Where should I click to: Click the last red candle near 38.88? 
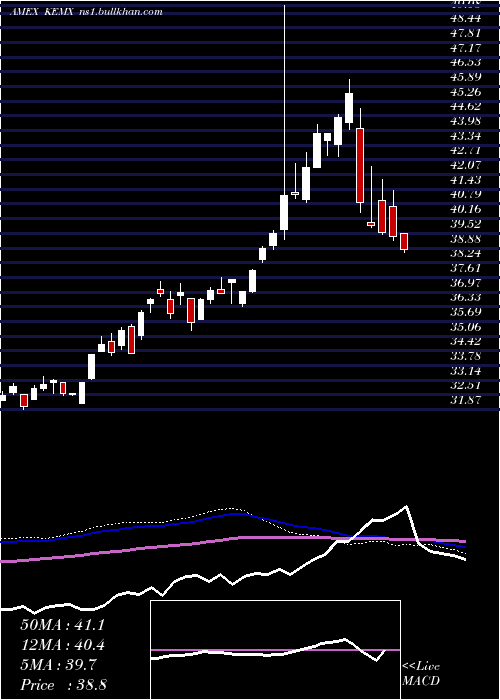click(404, 241)
